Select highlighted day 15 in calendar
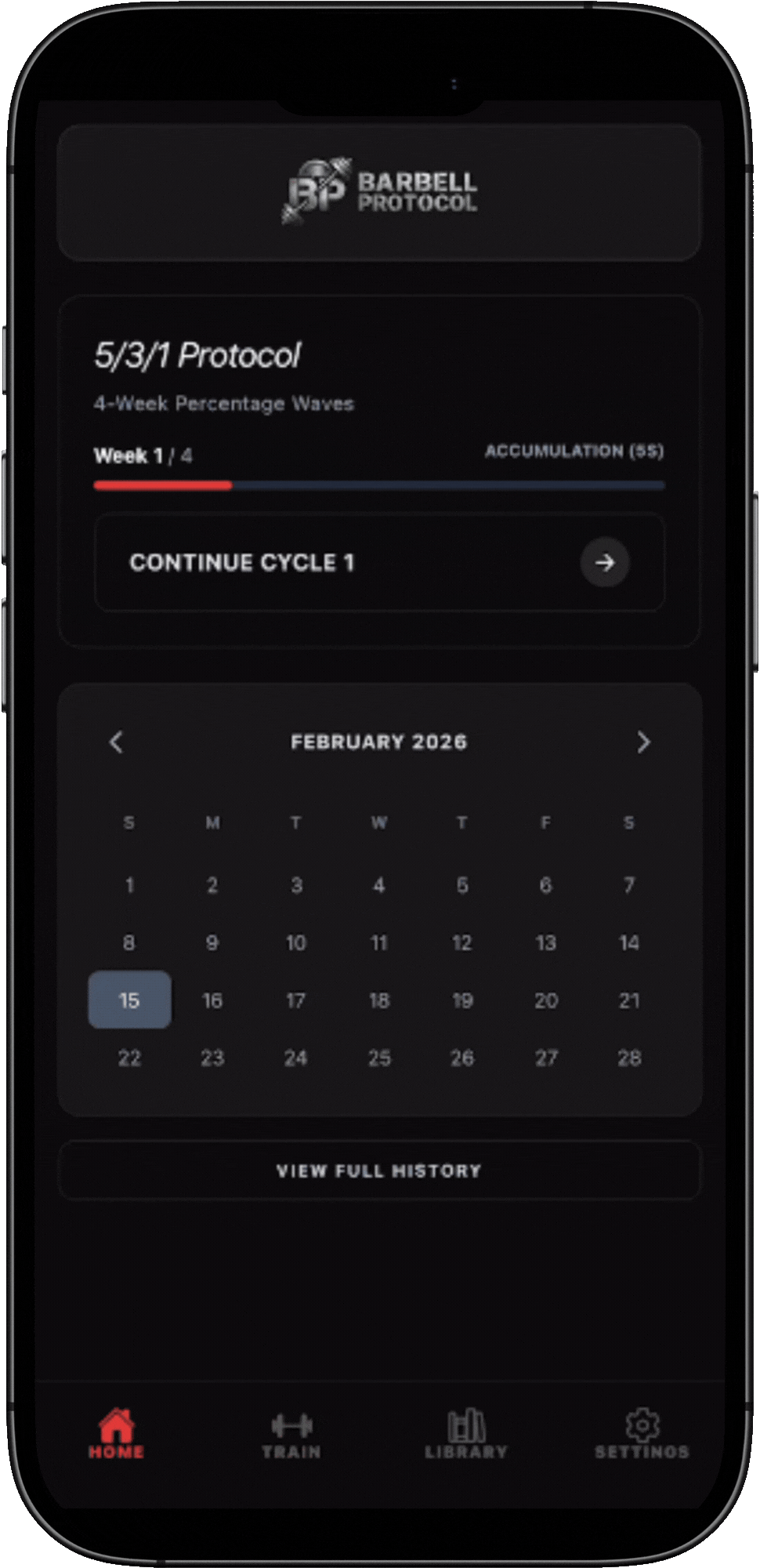This screenshot has height=1568, width=760. [129, 1000]
